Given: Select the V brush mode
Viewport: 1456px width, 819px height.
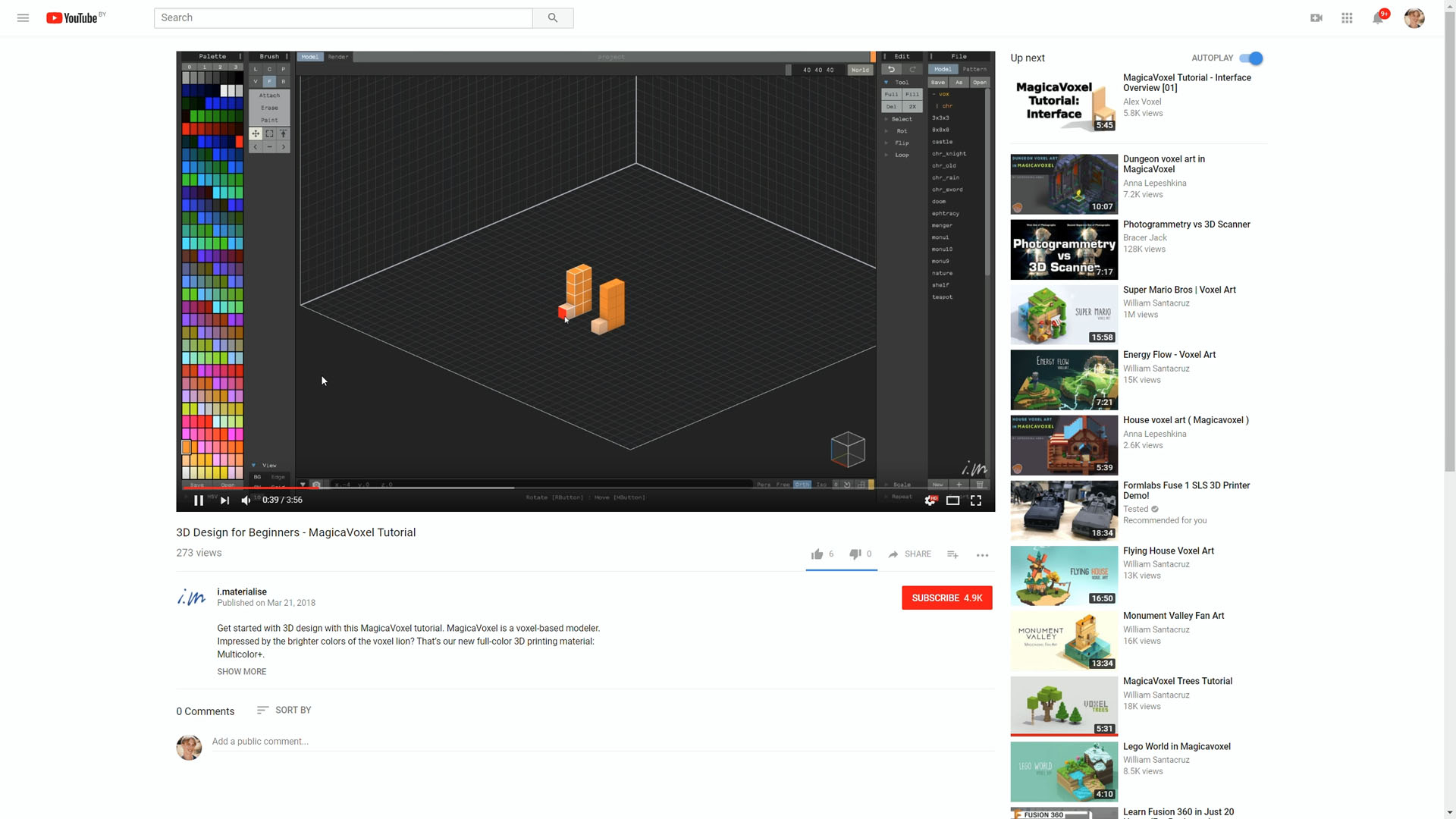Looking at the screenshot, I should pyautogui.click(x=256, y=81).
